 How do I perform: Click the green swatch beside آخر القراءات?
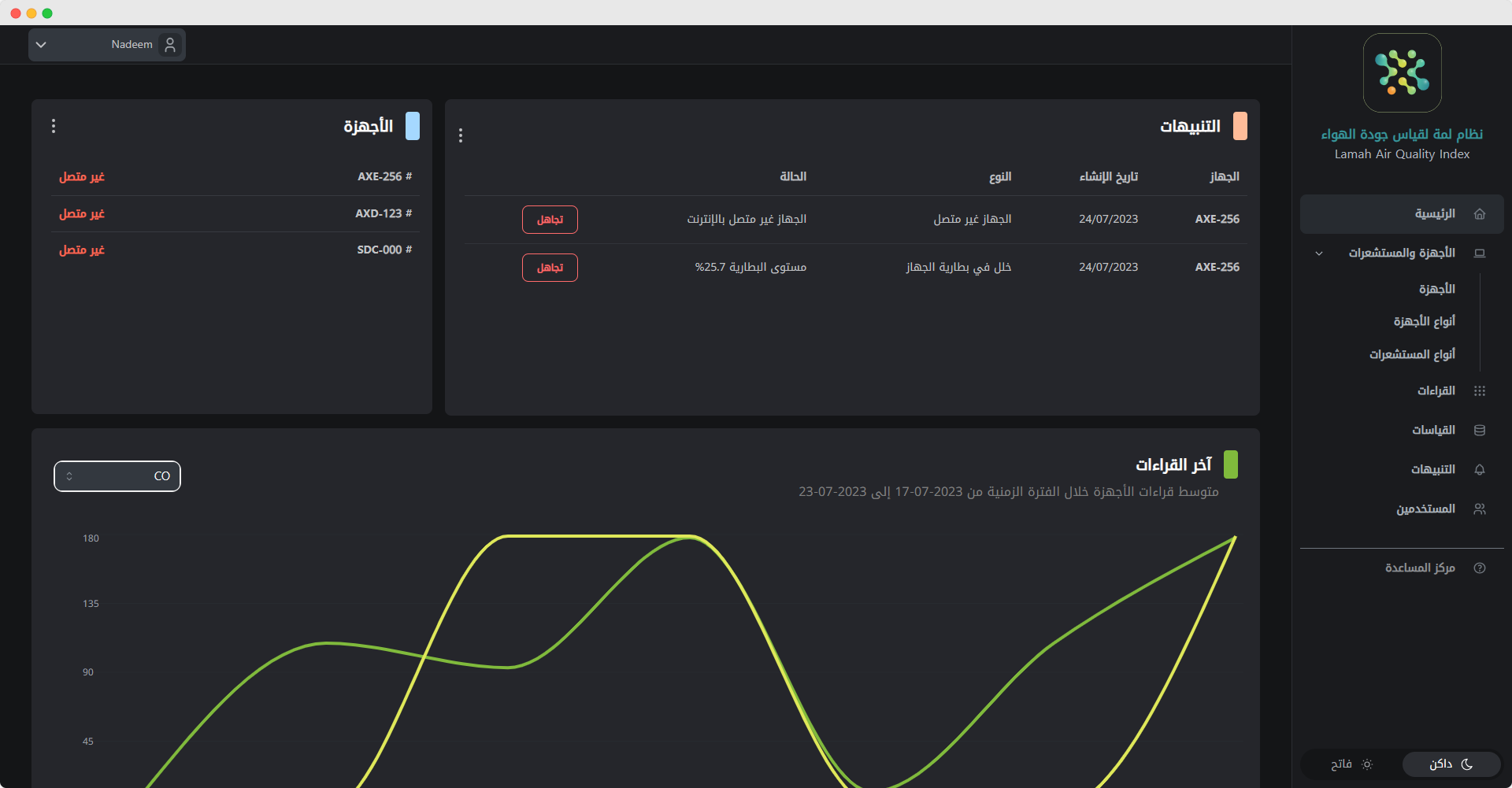[x=1231, y=464]
